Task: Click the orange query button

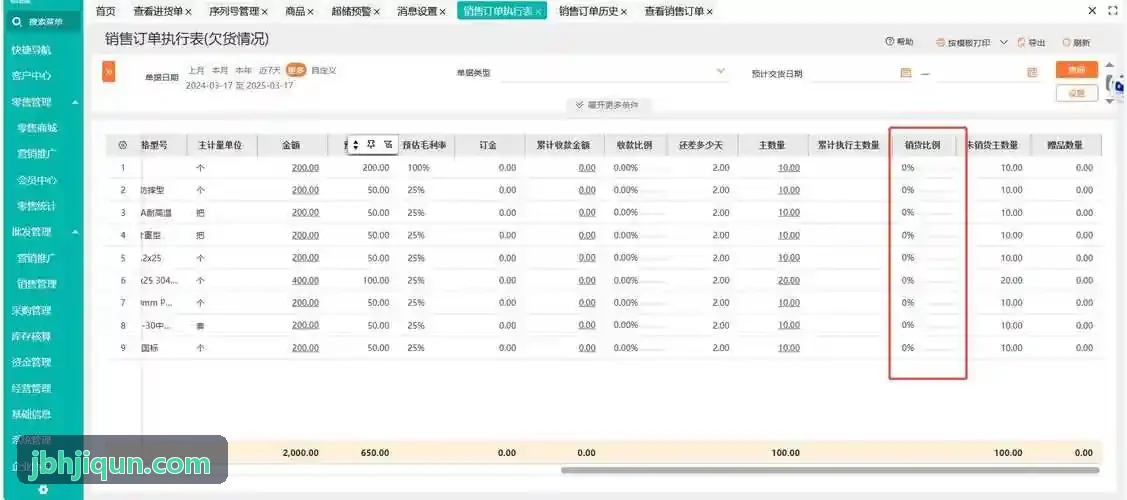Action: point(1077,70)
